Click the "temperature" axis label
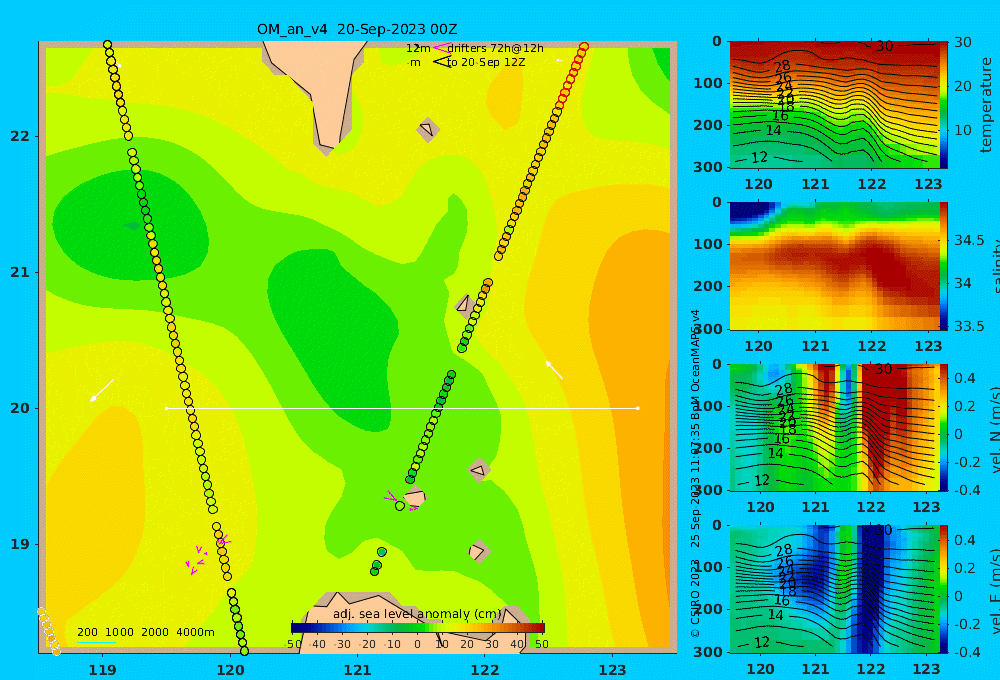Screen dimensions: 1000x680 tap(986, 105)
